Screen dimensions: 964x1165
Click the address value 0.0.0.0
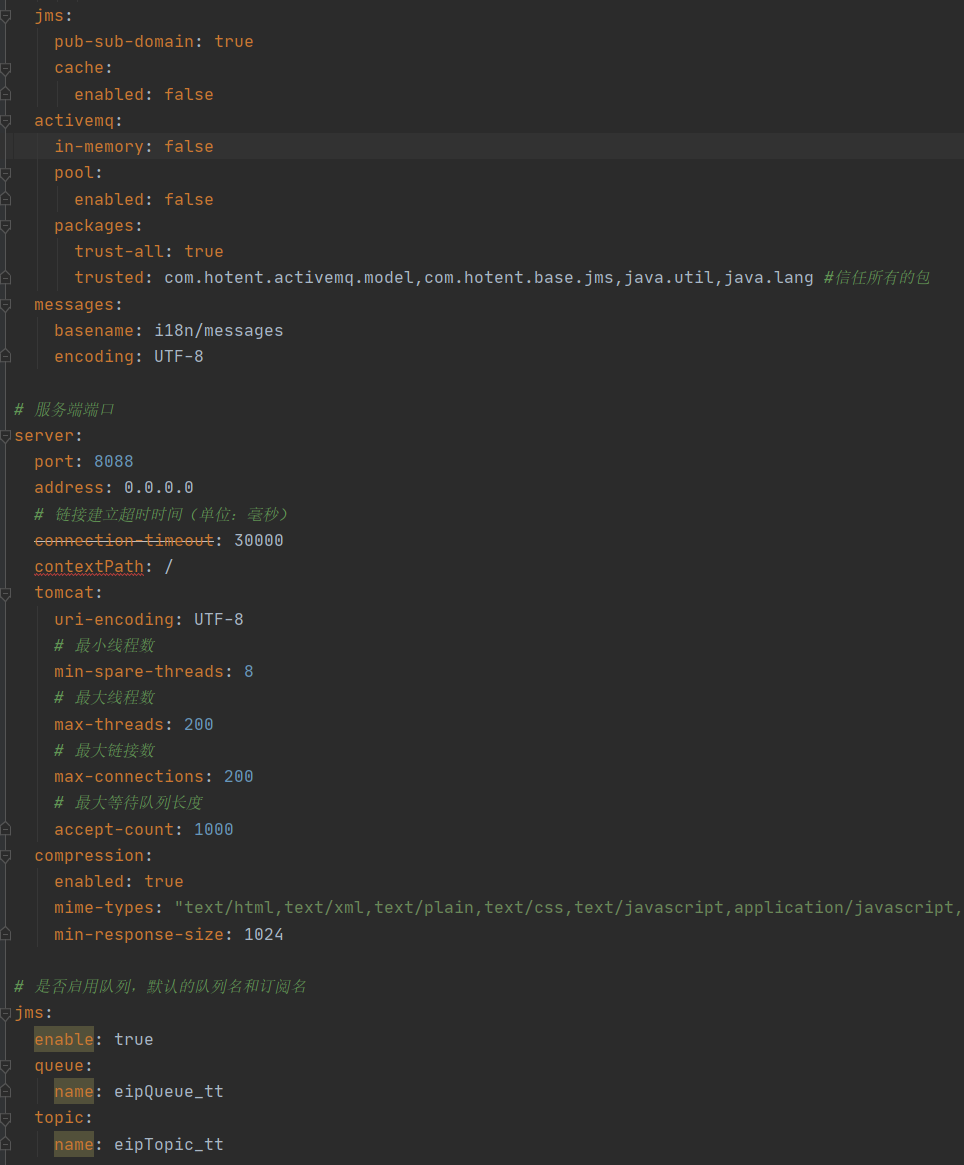[158, 488]
